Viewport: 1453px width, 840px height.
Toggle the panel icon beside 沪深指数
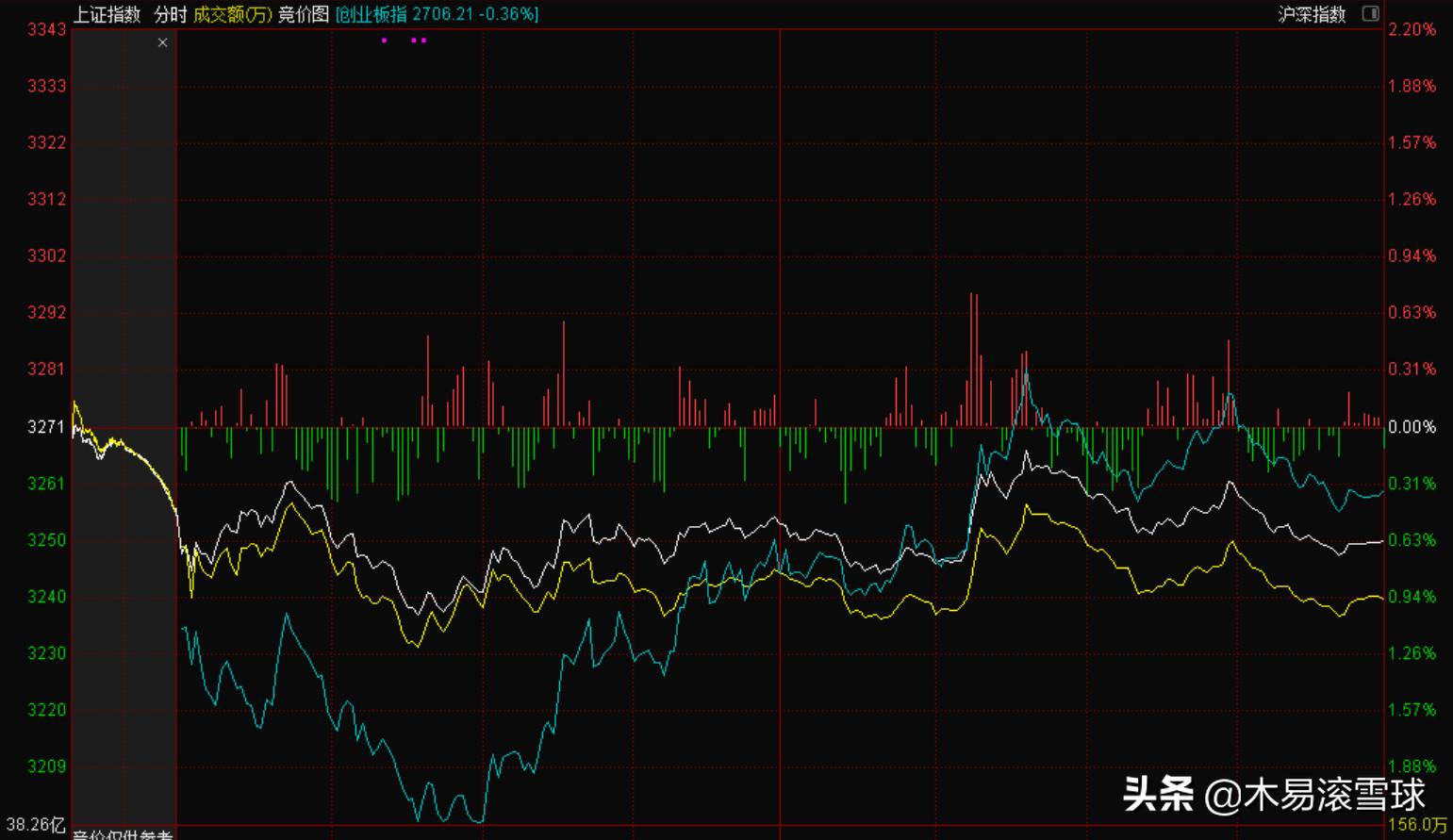tap(1371, 13)
